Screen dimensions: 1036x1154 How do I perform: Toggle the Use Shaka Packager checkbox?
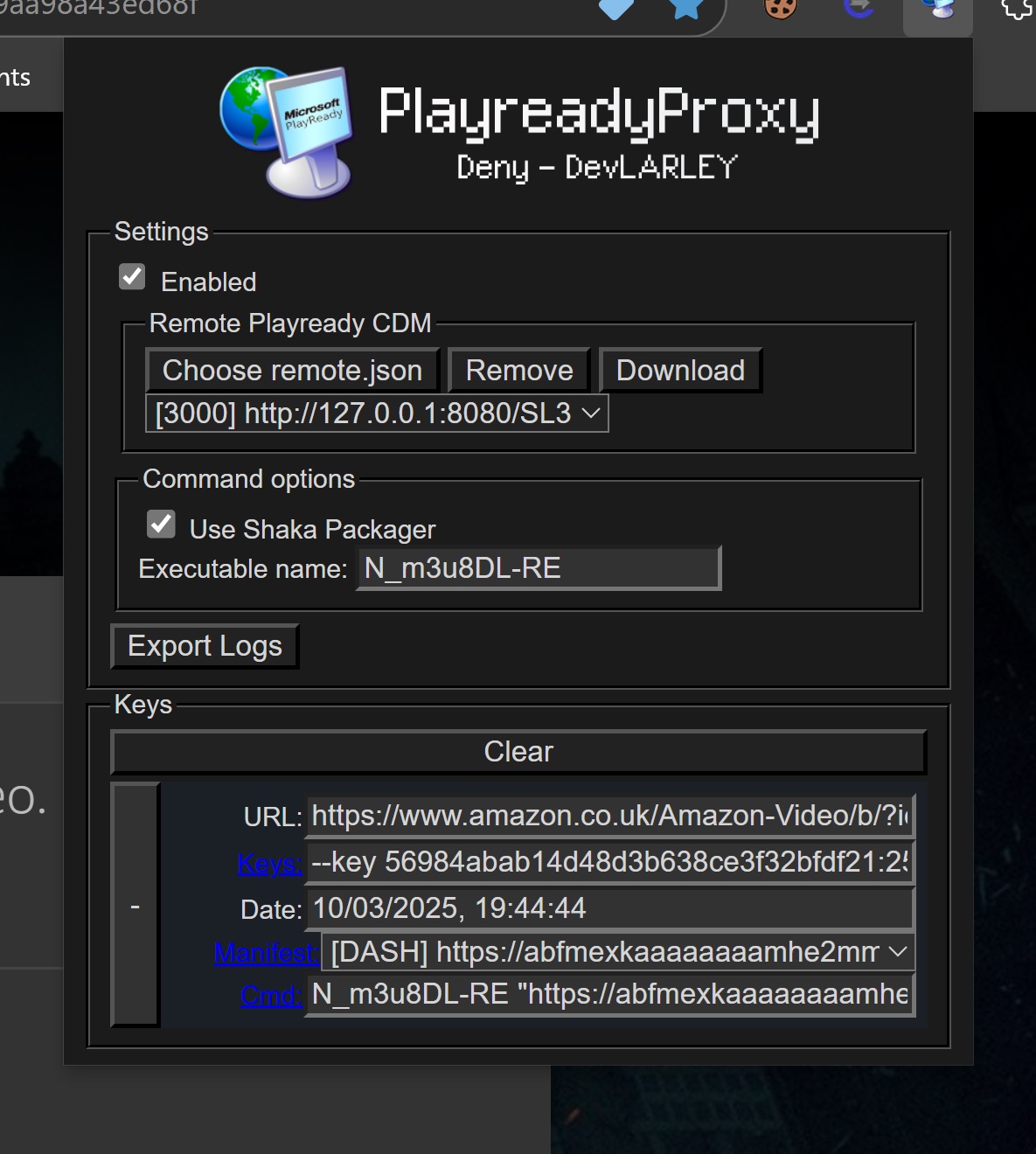click(x=161, y=525)
